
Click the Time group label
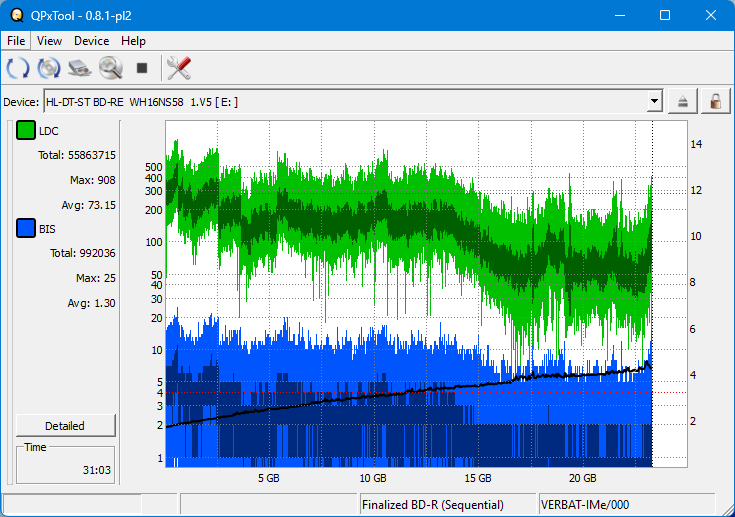coord(35,447)
